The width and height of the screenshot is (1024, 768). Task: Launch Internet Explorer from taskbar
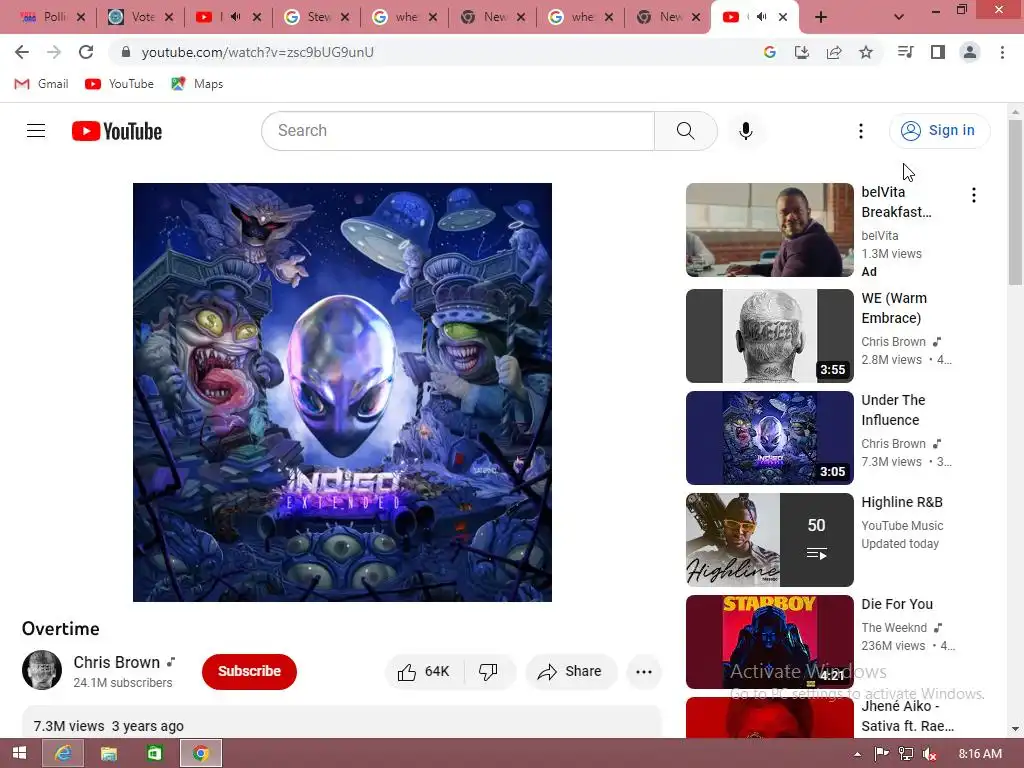[63, 754]
